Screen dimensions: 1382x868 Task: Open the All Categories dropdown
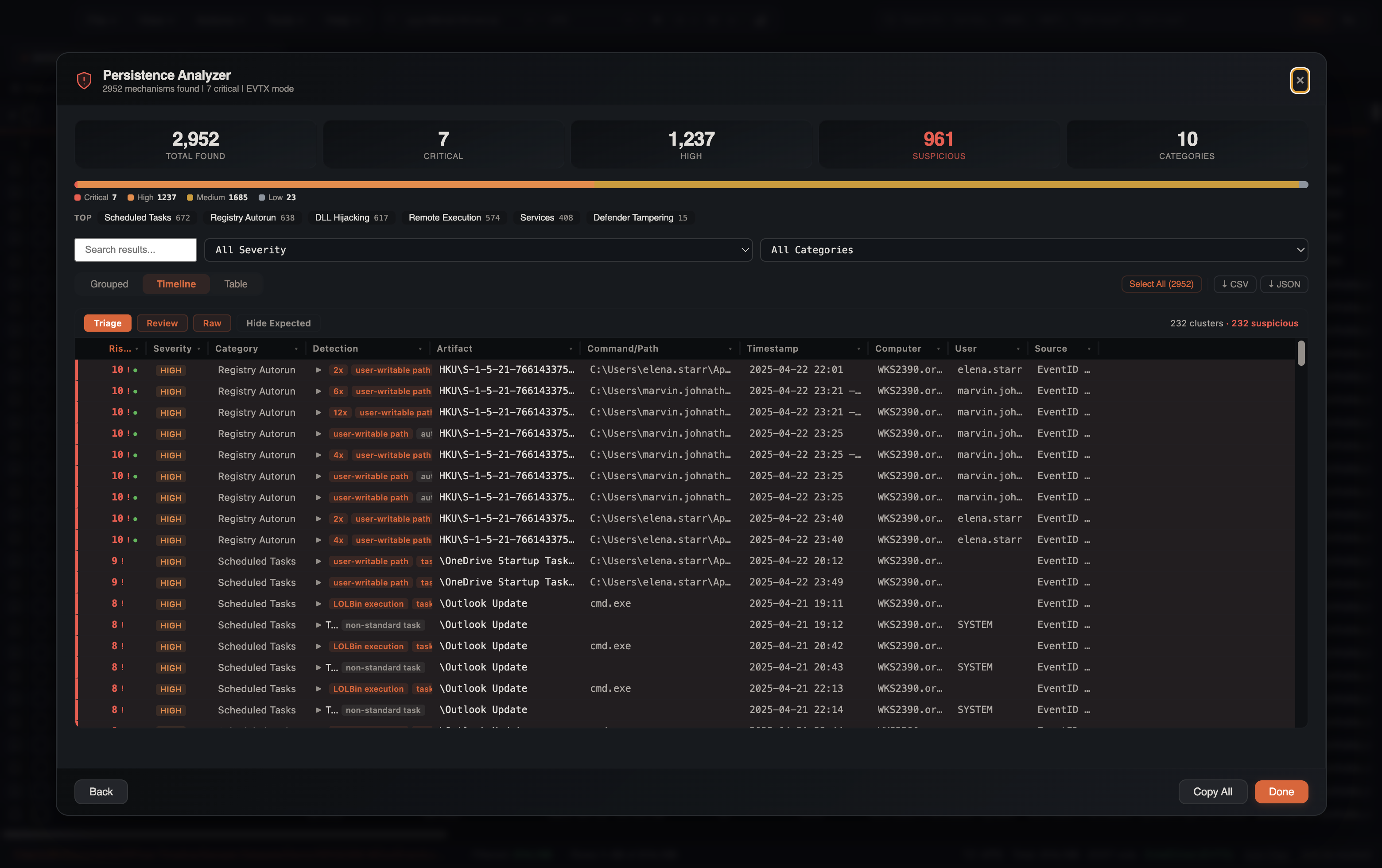click(x=1034, y=250)
